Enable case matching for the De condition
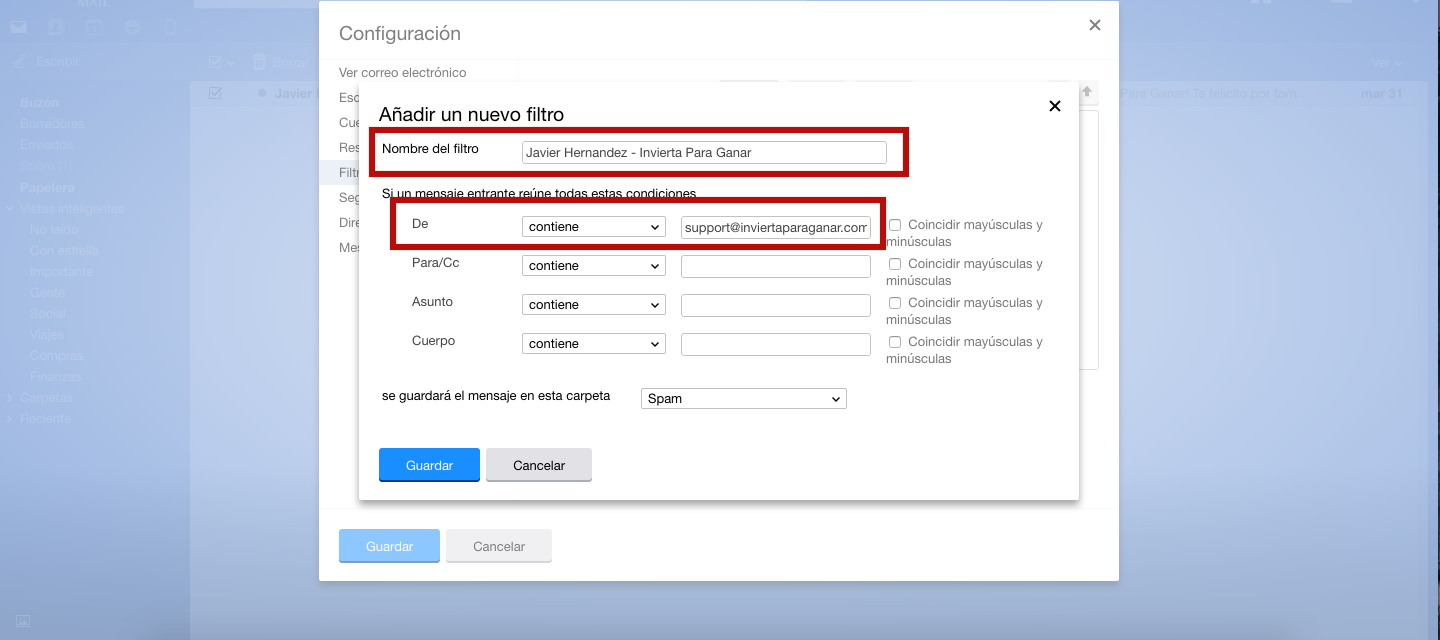Screen dimensions: 1440x640 point(895,225)
